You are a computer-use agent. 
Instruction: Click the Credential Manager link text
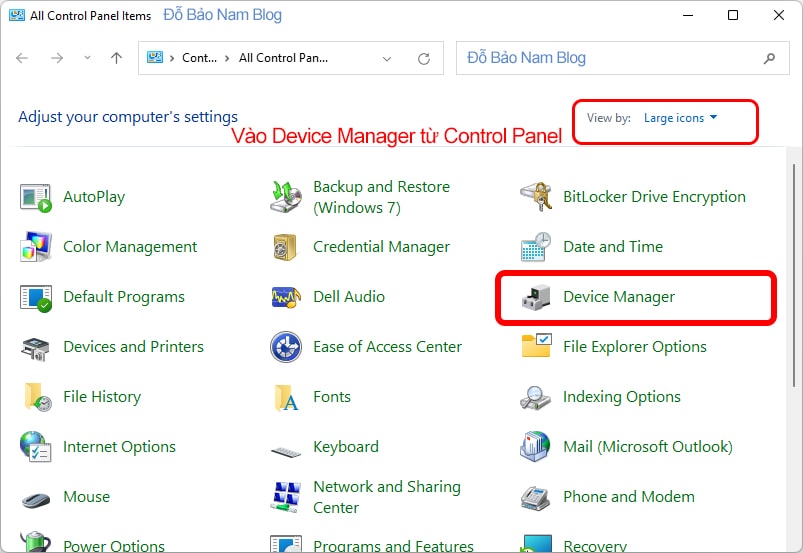coord(382,247)
